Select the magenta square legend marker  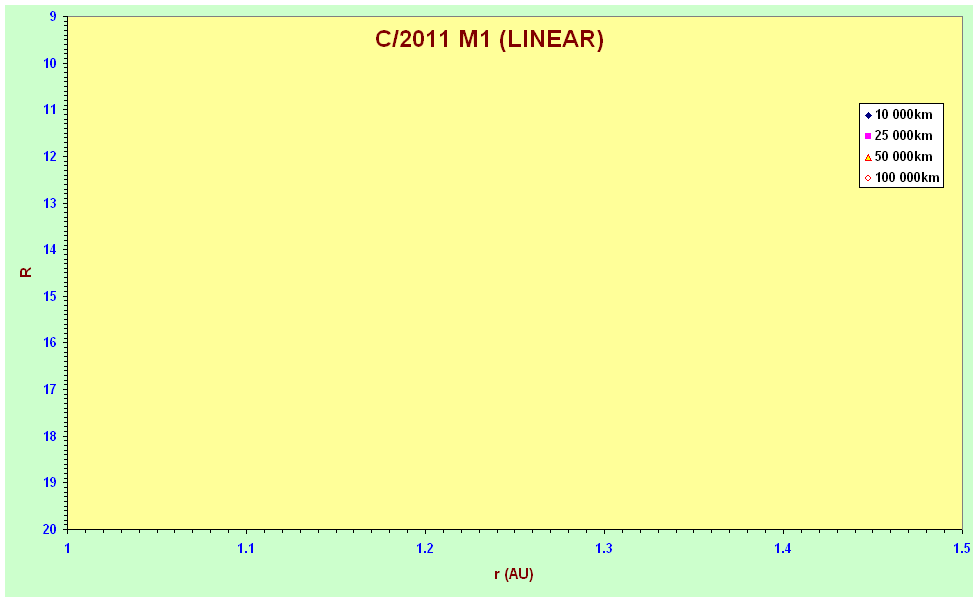(868, 136)
